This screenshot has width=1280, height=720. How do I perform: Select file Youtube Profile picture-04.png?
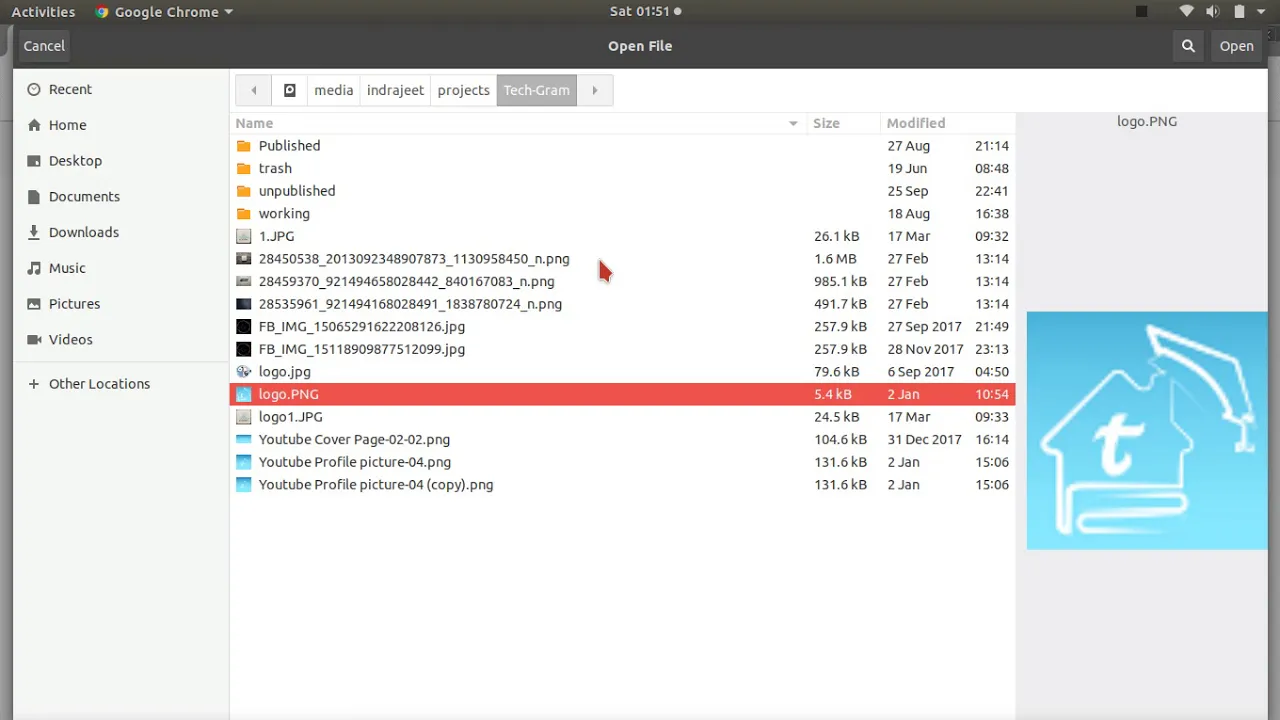click(x=622, y=462)
